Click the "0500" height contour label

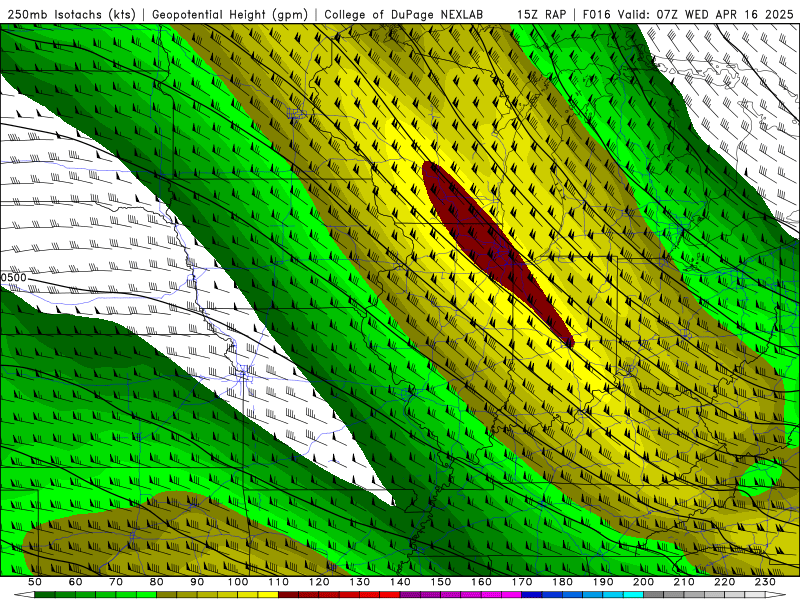(x=13, y=278)
